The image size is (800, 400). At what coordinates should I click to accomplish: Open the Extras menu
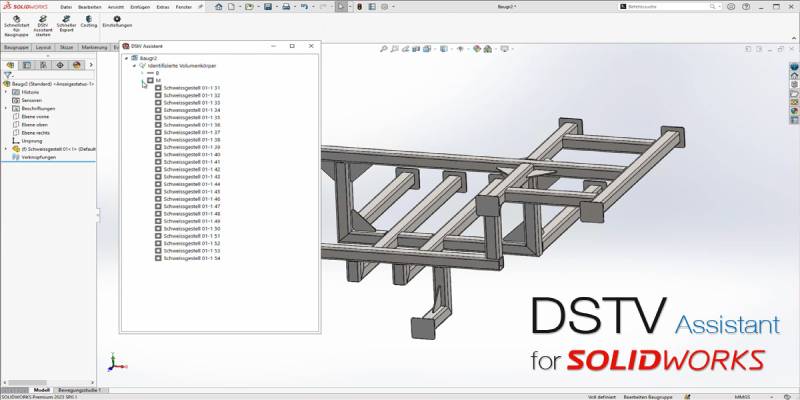[163, 7]
